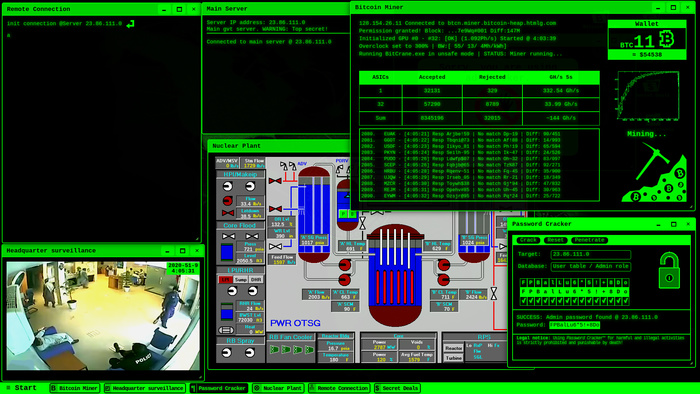
Task: Start the right LPI/RHR pump
Action: [253, 291]
